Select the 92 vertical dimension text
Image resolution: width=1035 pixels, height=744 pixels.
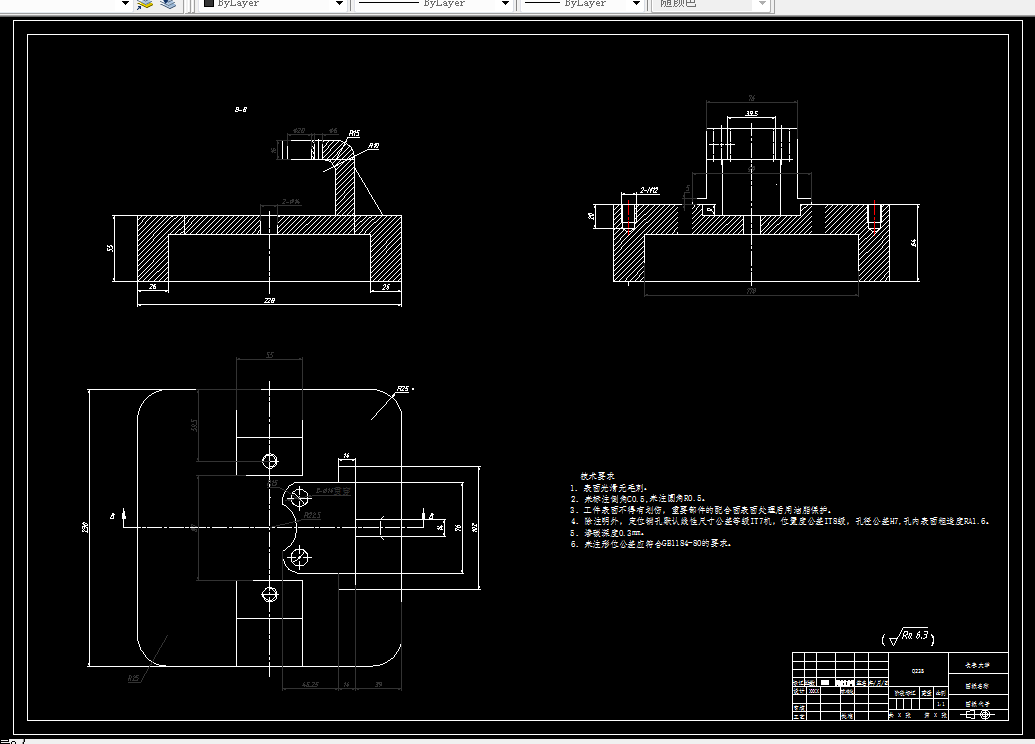tap(475, 527)
